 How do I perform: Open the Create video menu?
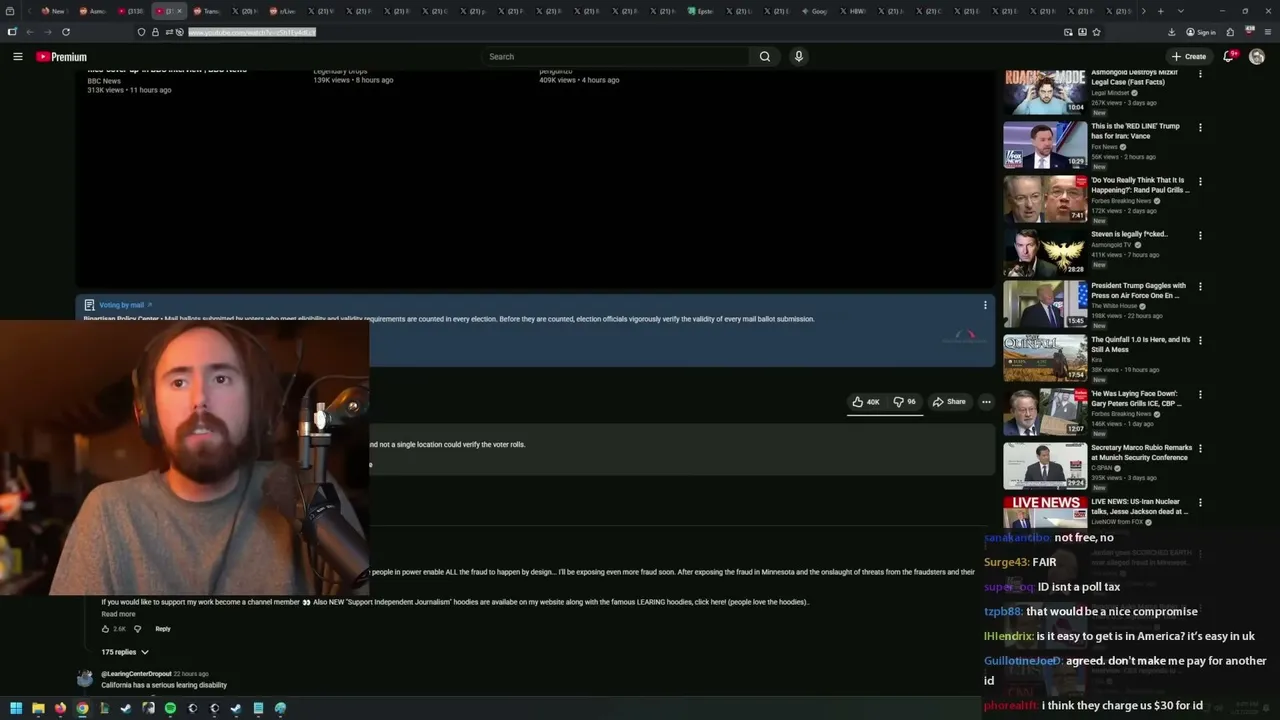pos(1189,57)
